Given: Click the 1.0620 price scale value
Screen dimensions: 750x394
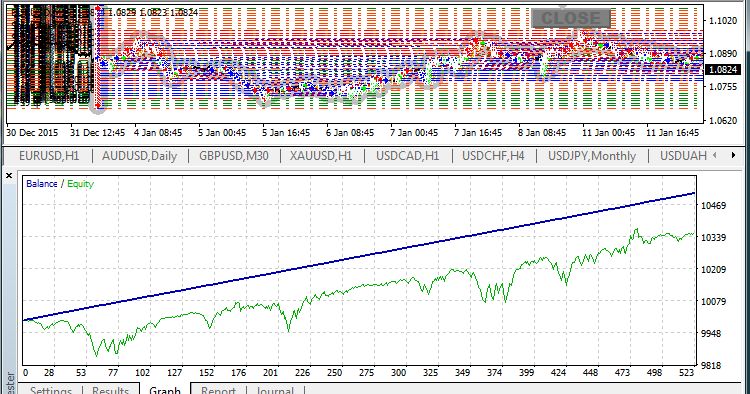Looking at the screenshot, I should tap(723, 120).
